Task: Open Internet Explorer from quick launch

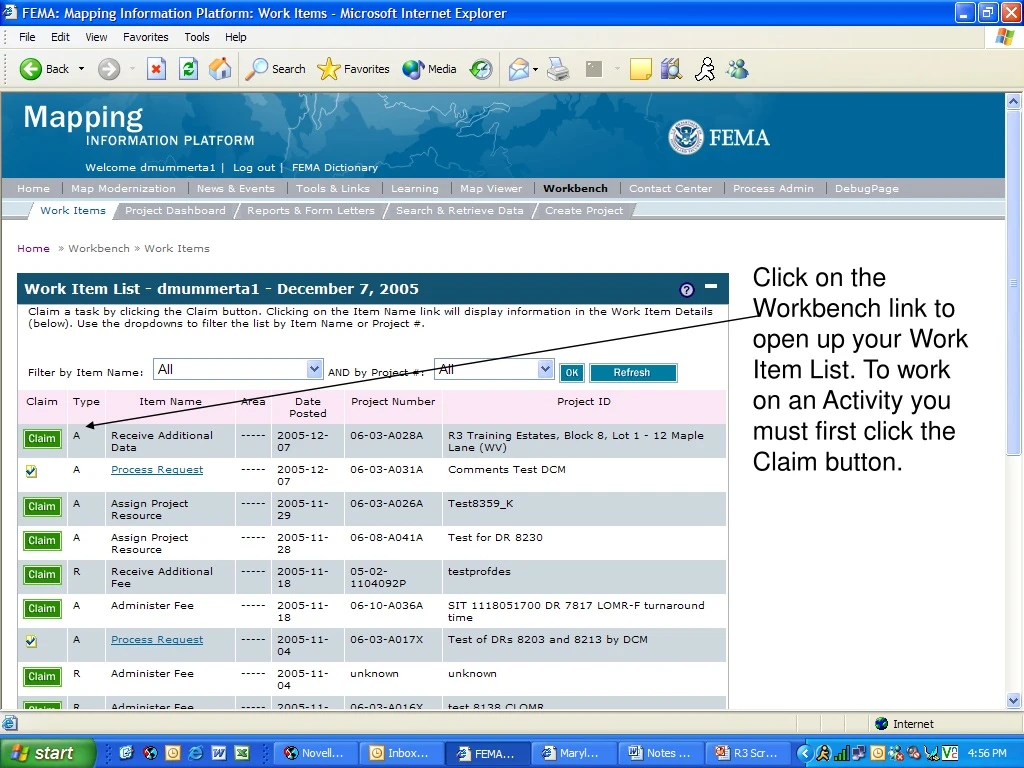Action: point(195,752)
